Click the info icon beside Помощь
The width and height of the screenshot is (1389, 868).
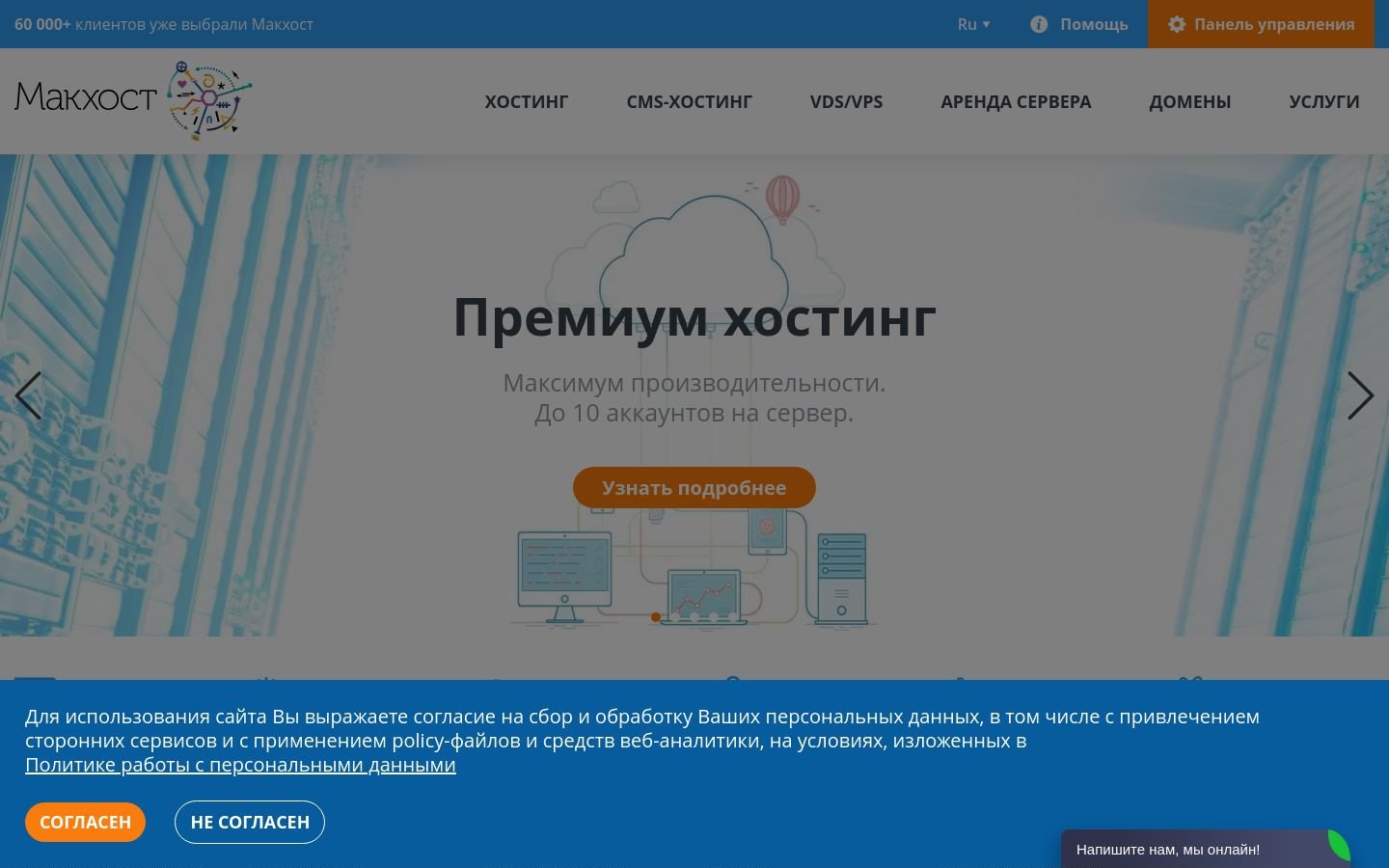click(1039, 24)
